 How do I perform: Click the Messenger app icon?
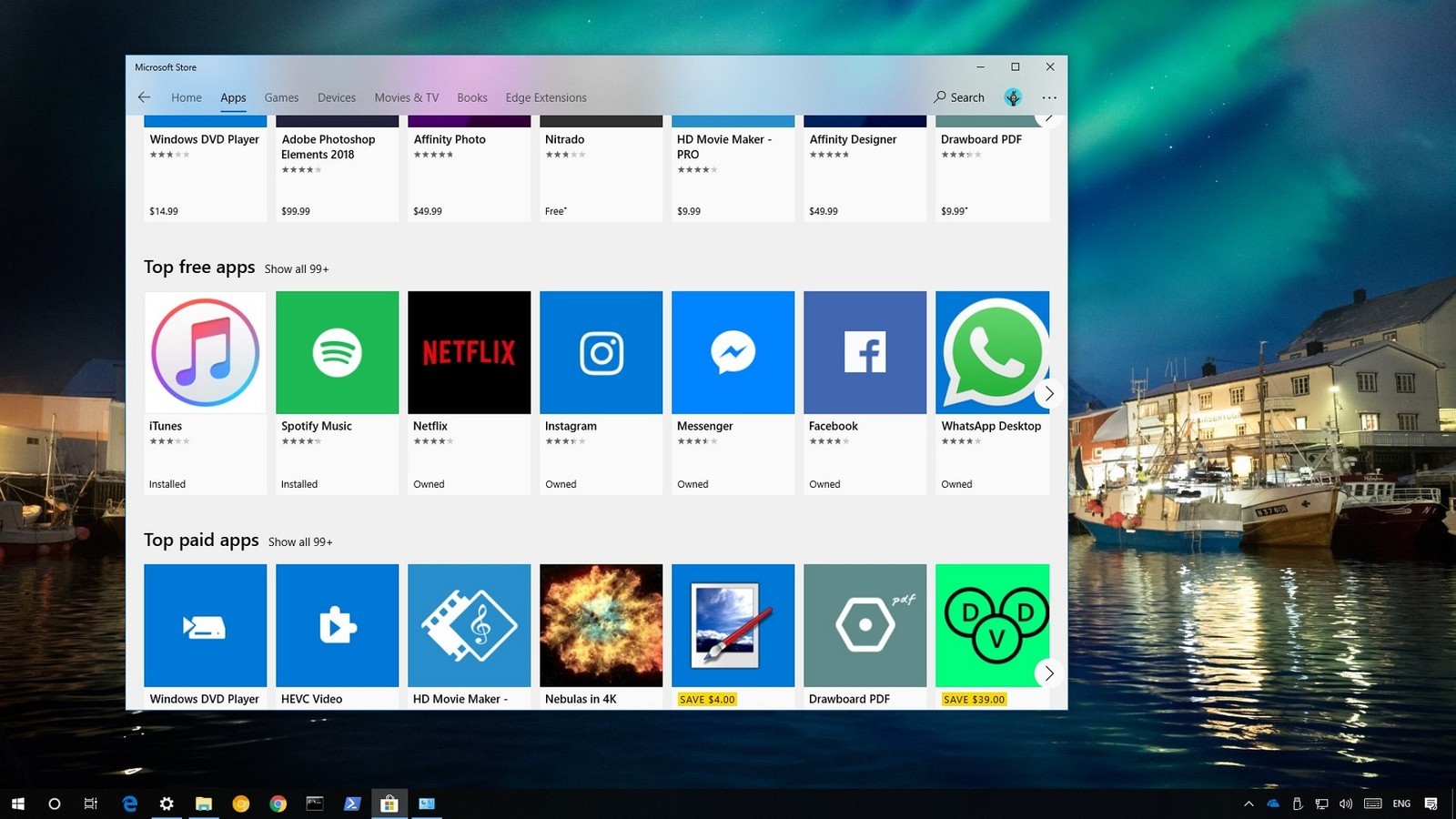pyautogui.click(x=733, y=353)
